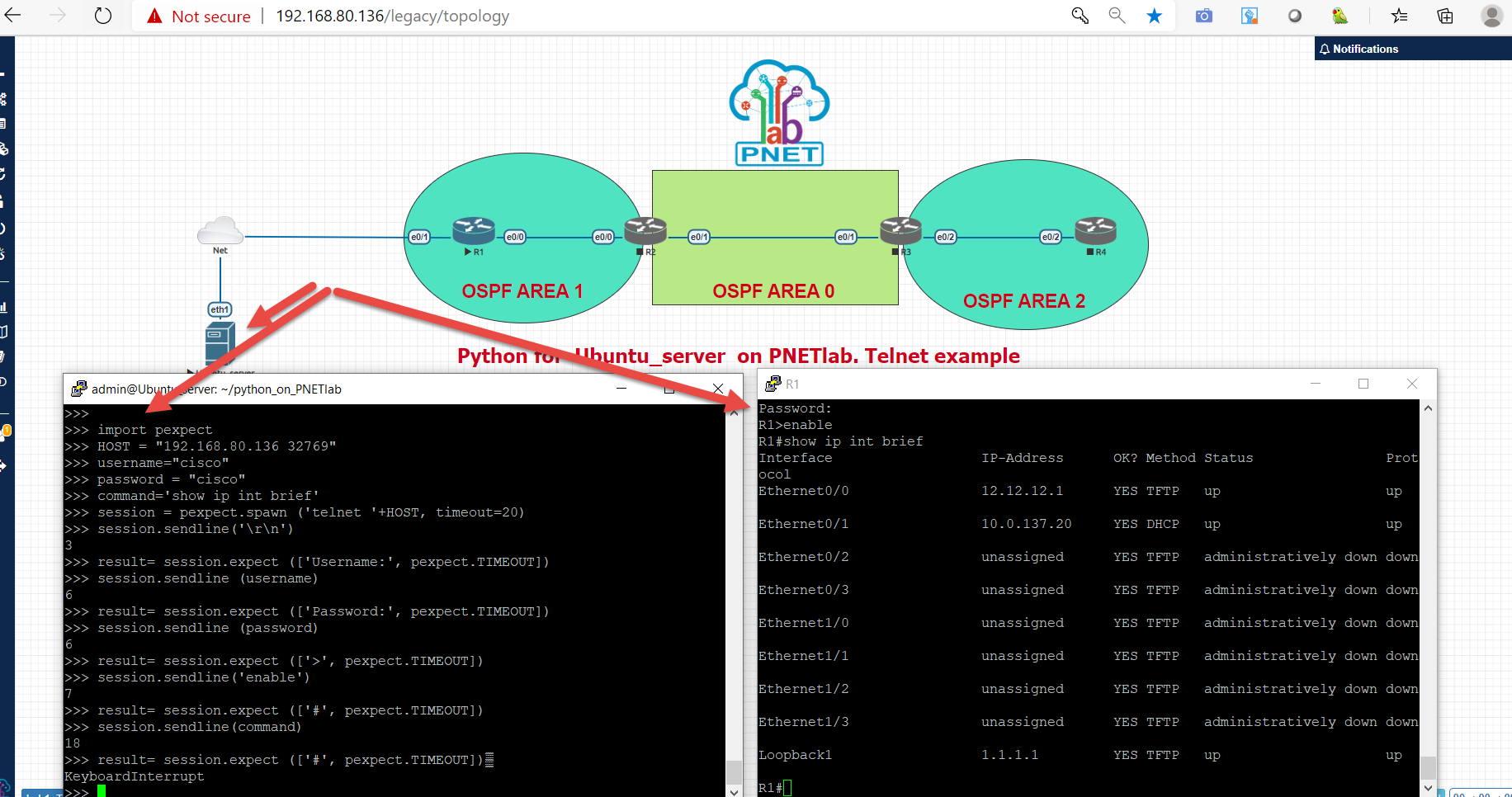Click the URL field showing 192.168.80.136/legacy/topology
This screenshot has height=797, width=1512.
pyautogui.click(x=393, y=16)
